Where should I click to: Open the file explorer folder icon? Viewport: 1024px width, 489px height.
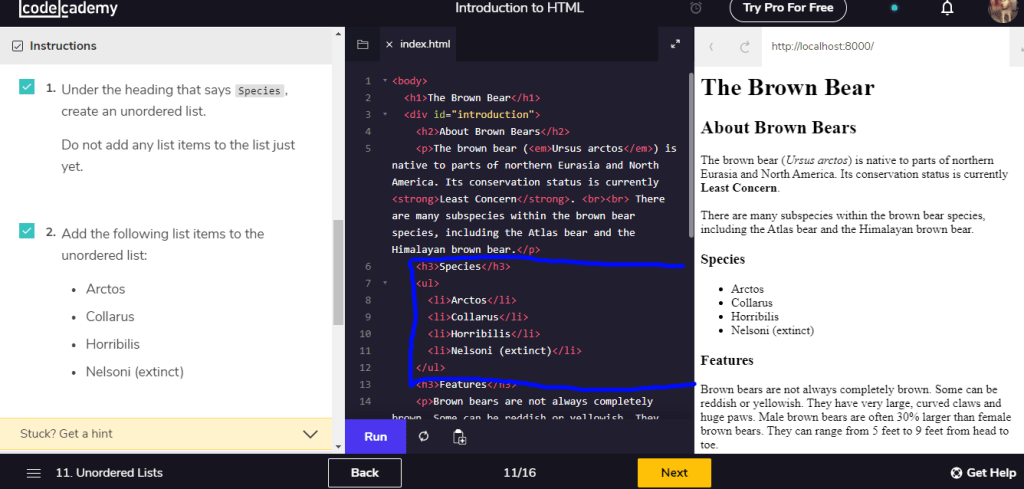pyautogui.click(x=362, y=44)
